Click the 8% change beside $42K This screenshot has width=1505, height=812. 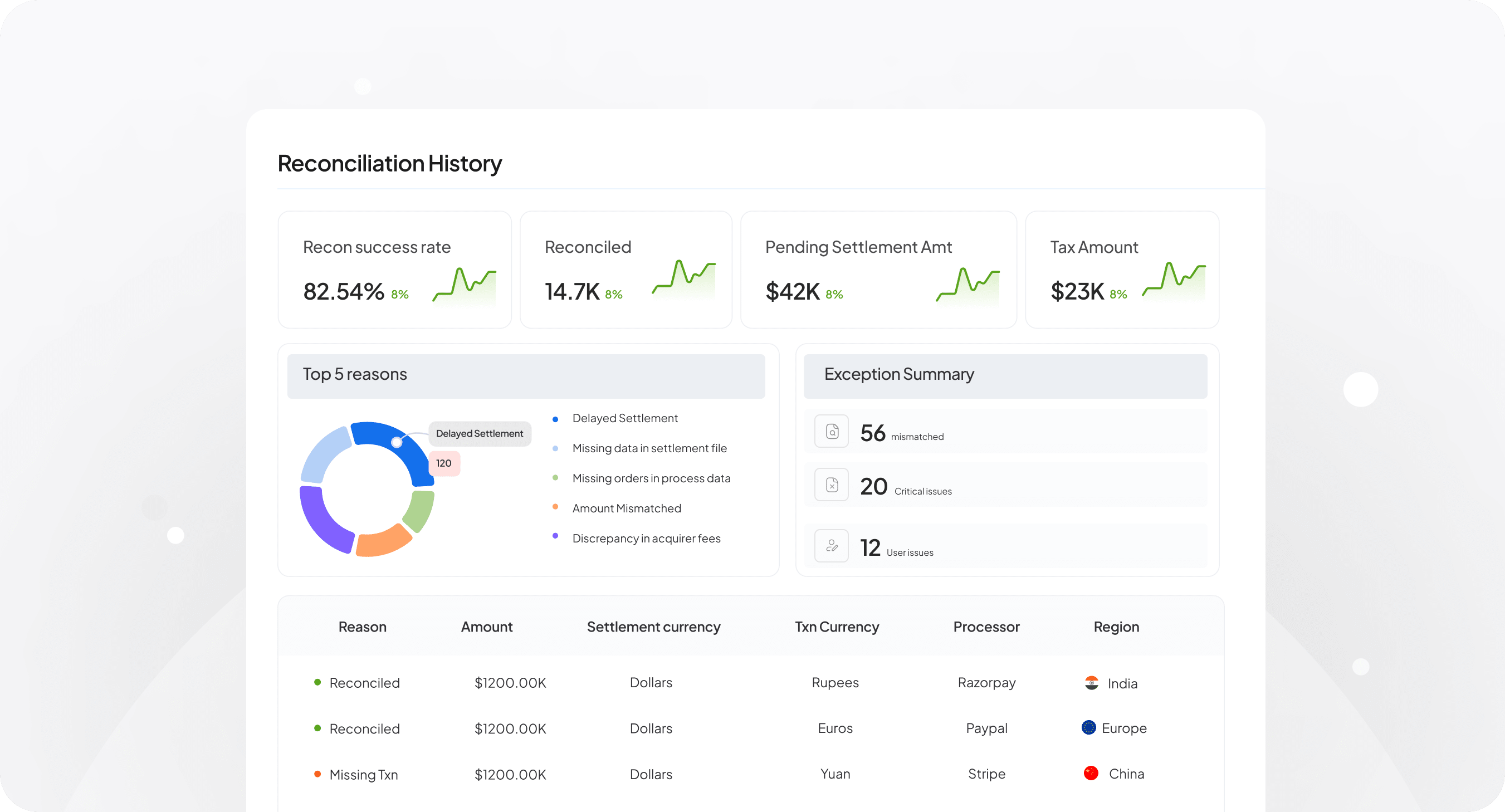coord(834,295)
